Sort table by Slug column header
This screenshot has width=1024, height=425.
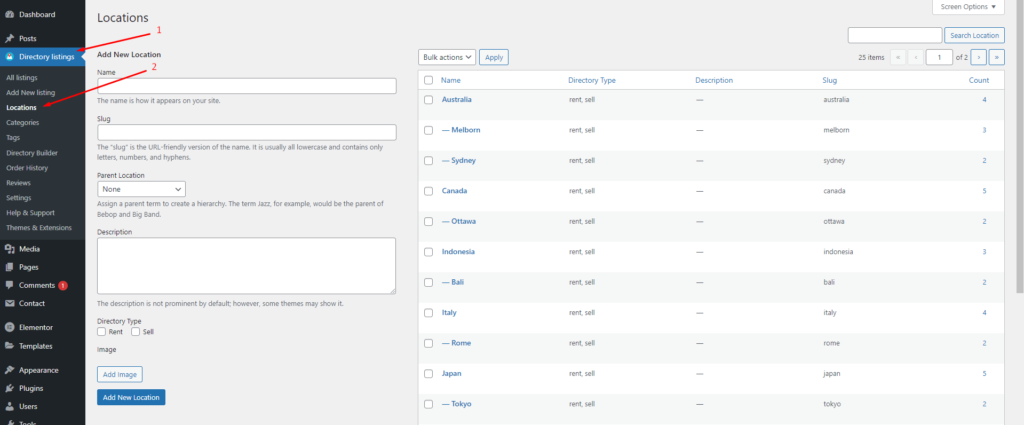pos(829,80)
